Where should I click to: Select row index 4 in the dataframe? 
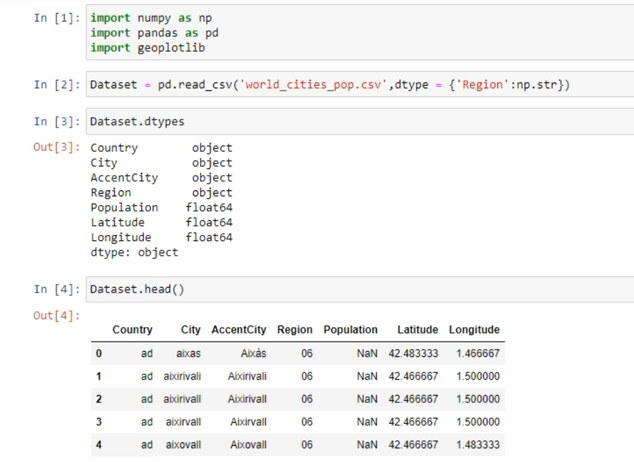coord(99,444)
